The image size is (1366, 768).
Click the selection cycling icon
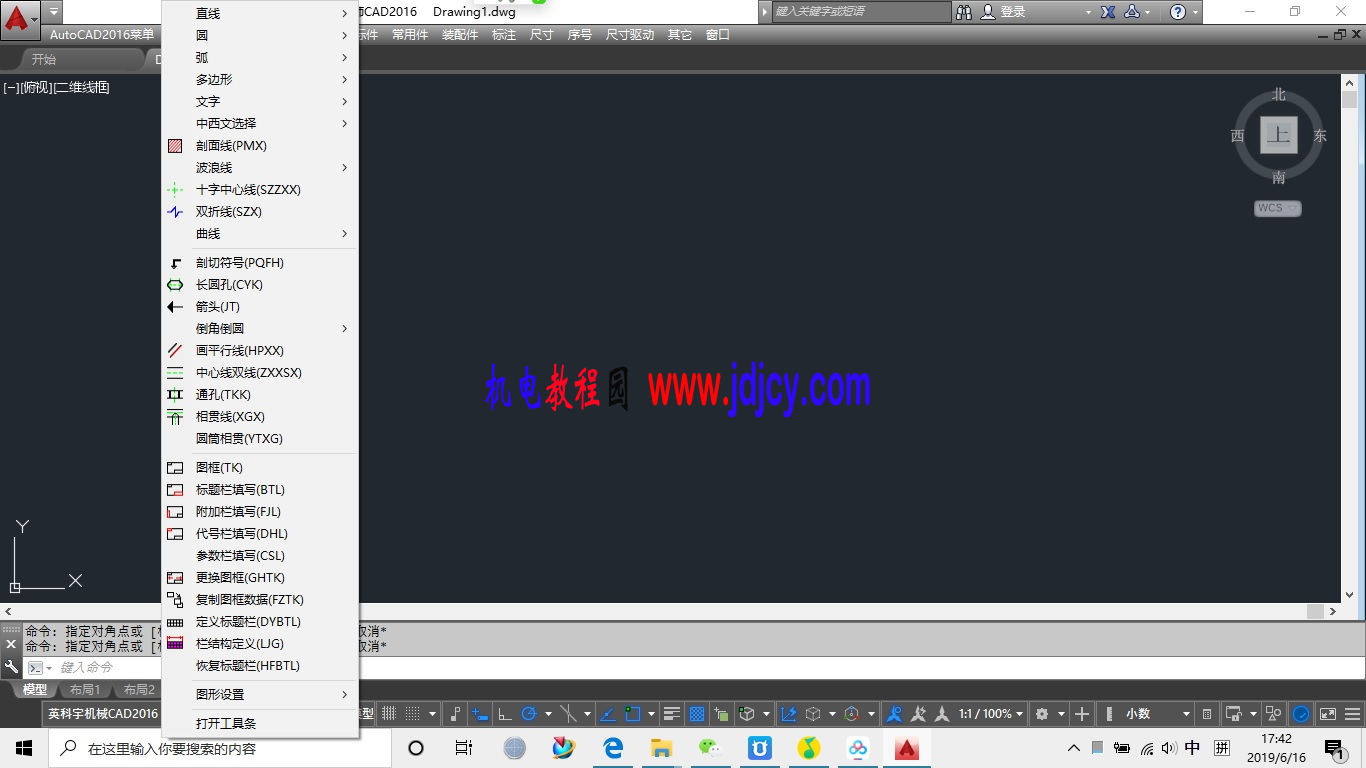coord(721,713)
